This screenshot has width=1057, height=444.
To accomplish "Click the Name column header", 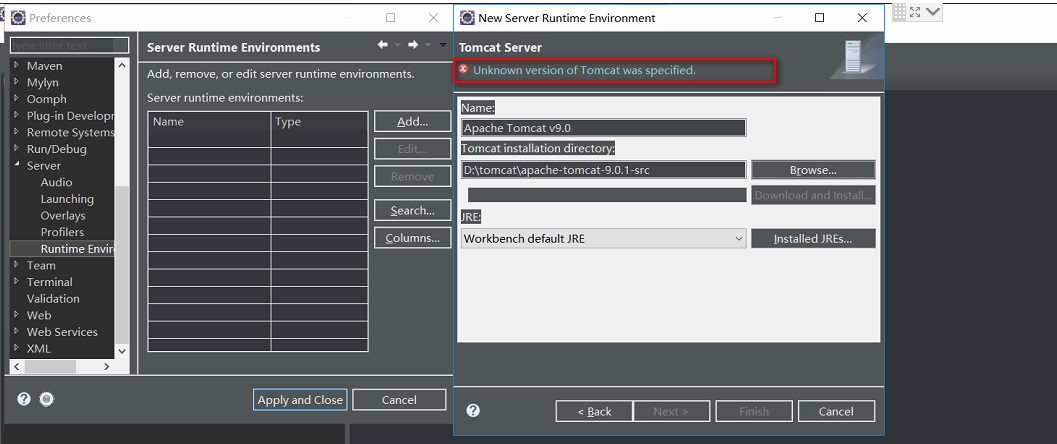I will coord(209,122).
